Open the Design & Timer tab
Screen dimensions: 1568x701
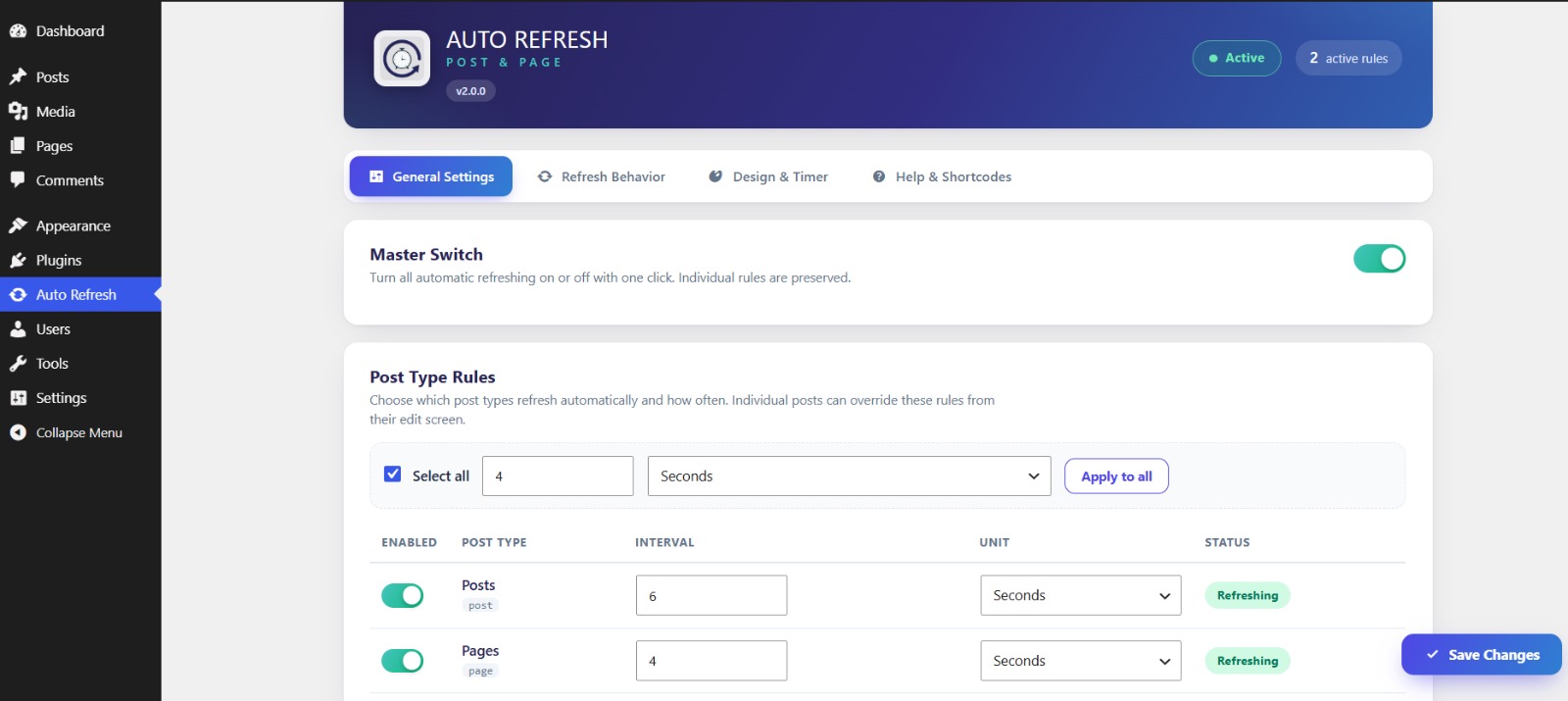[768, 176]
